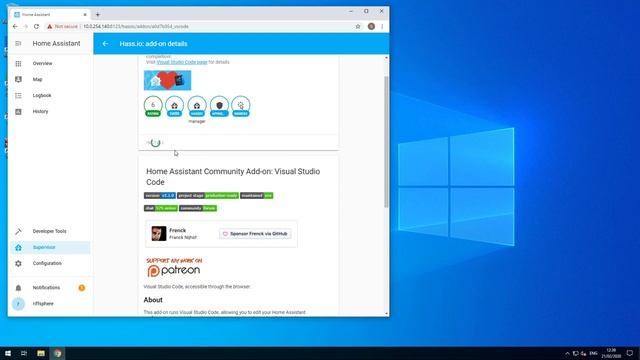Image resolution: width=640 pixels, height=360 pixels.
Task: Open the Chrome three-dot menu
Action: pos(382,27)
